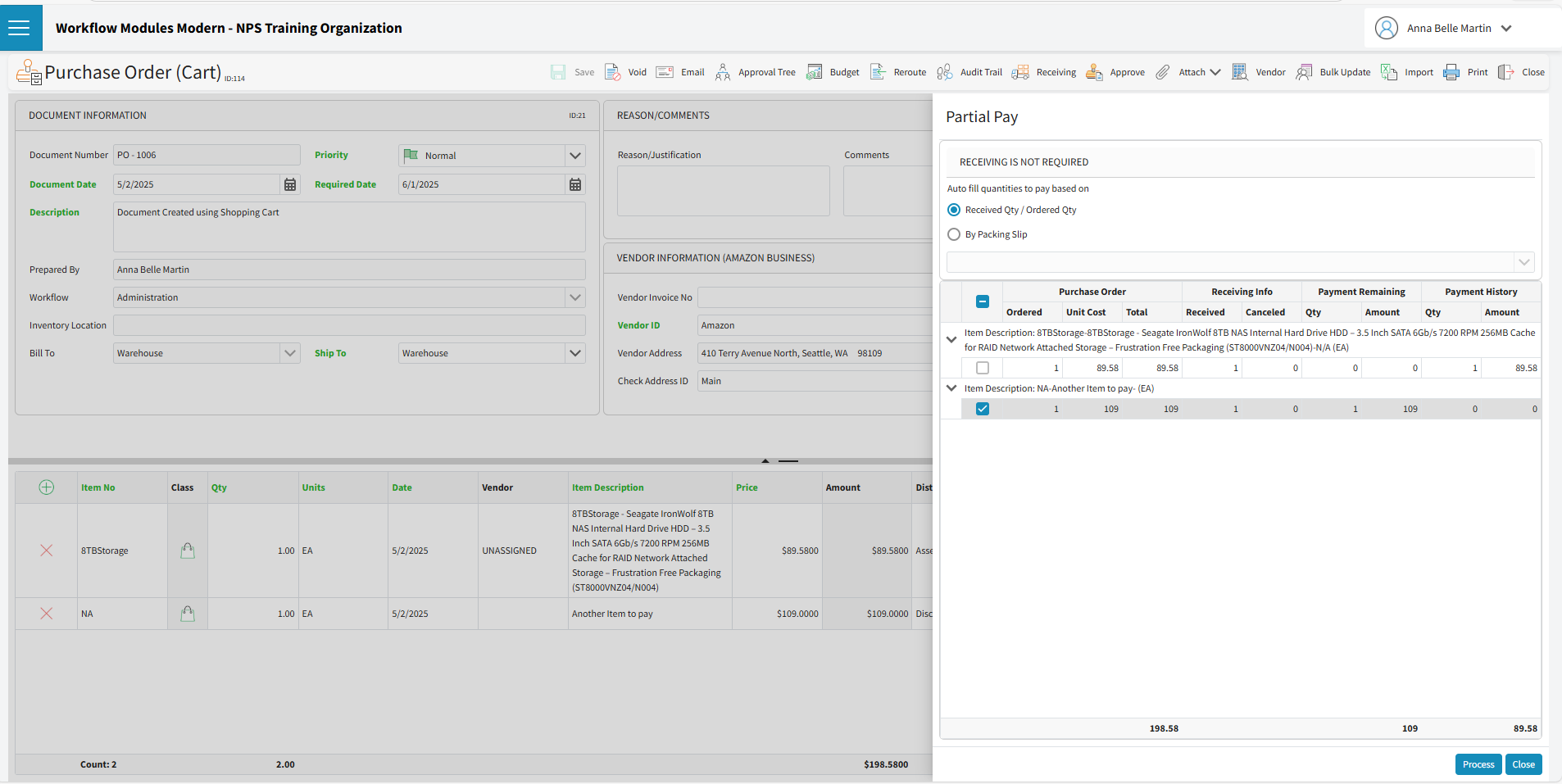Select the By Packing Slip radio option
Viewport: 1562px width, 784px height.
(954, 234)
